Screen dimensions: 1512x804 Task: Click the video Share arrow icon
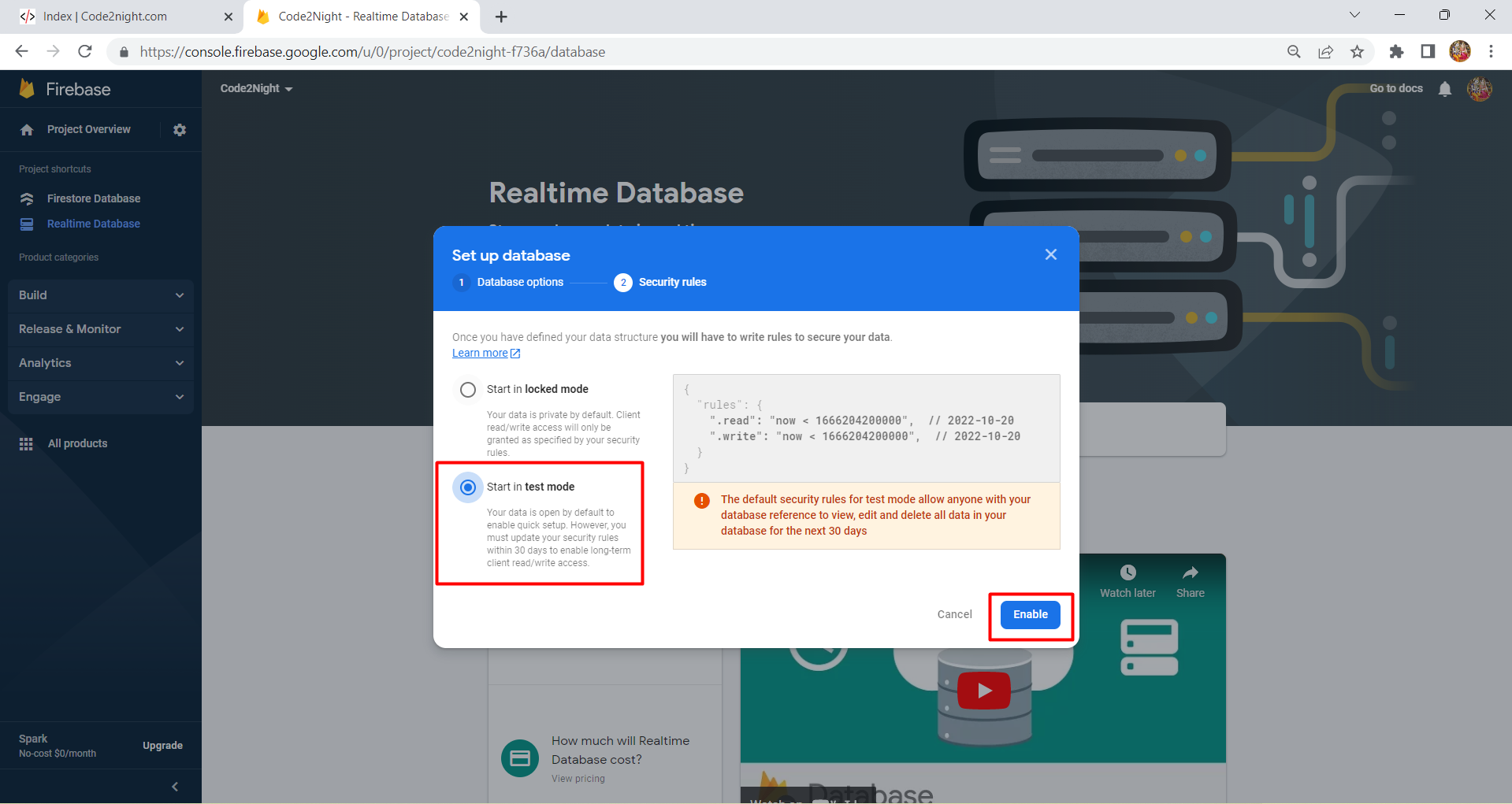1191,572
